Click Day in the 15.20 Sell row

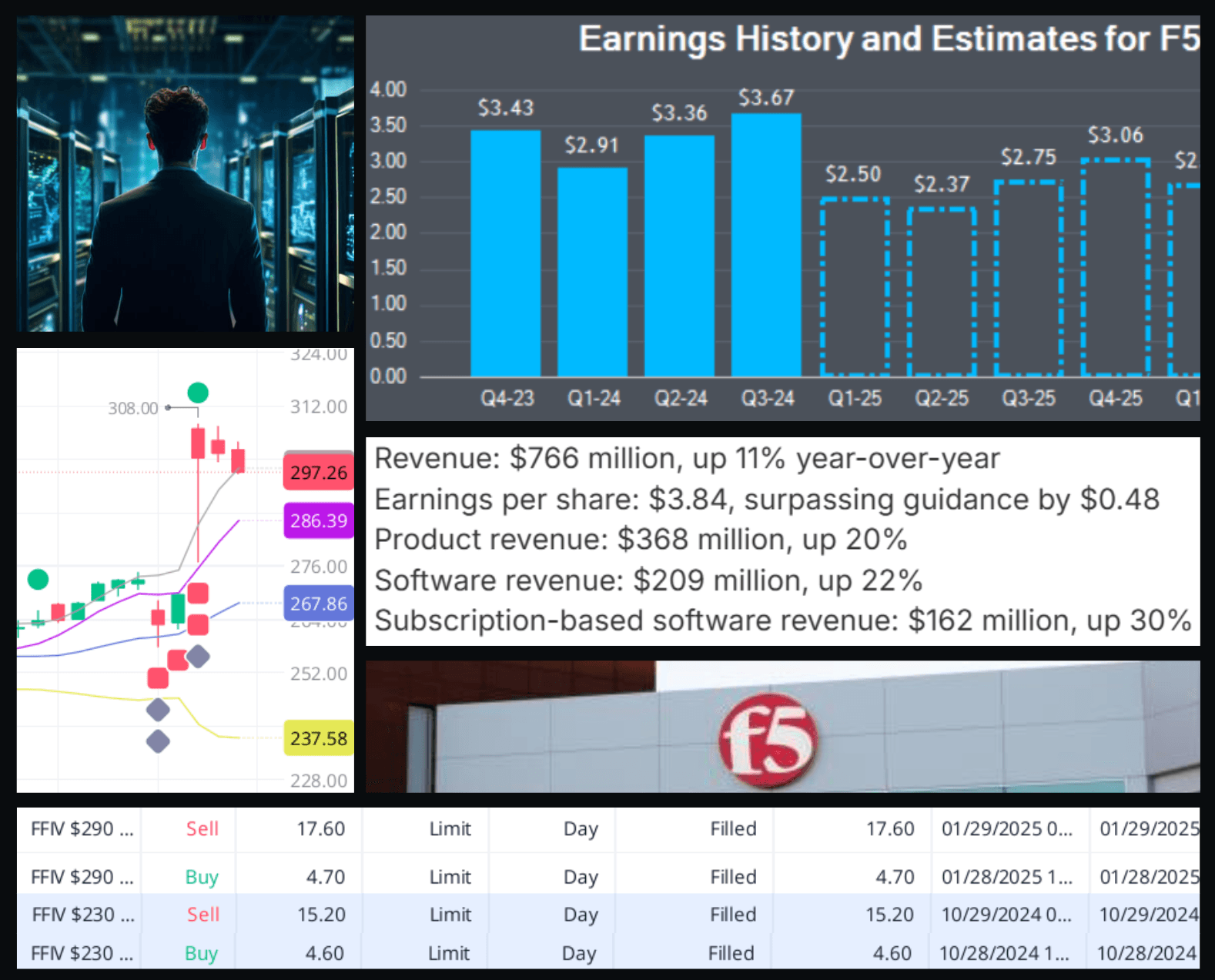(581, 915)
